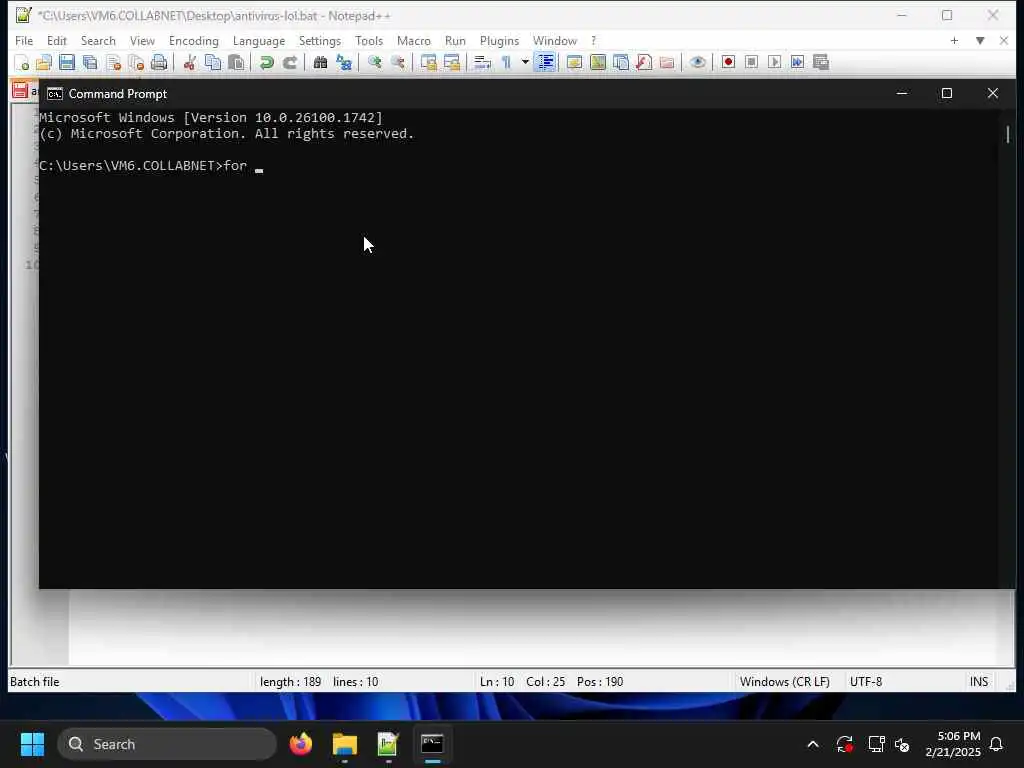Click the Batch file label in status bar

click(35, 682)
